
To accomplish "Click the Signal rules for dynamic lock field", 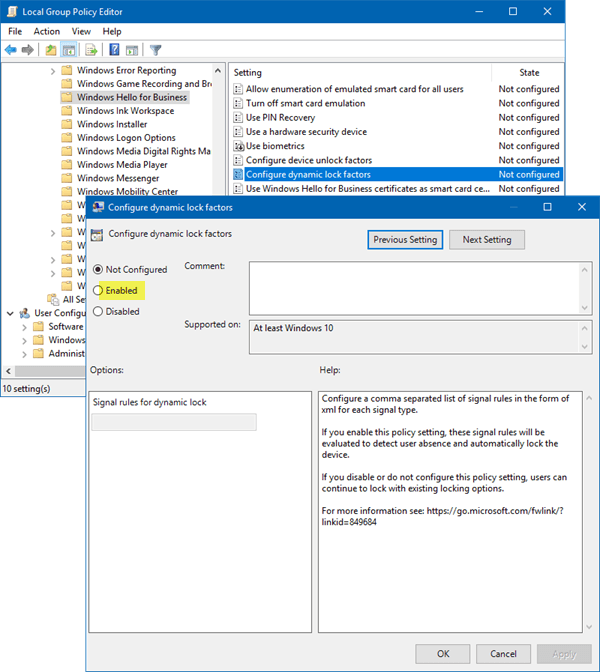I will [174, 422].
